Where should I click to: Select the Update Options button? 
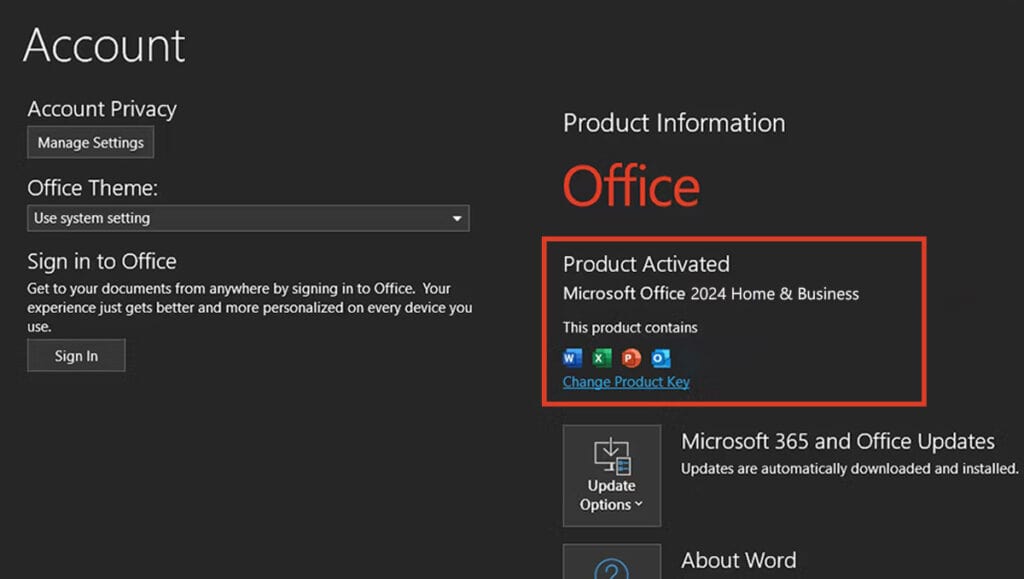(x=611, y=476)
